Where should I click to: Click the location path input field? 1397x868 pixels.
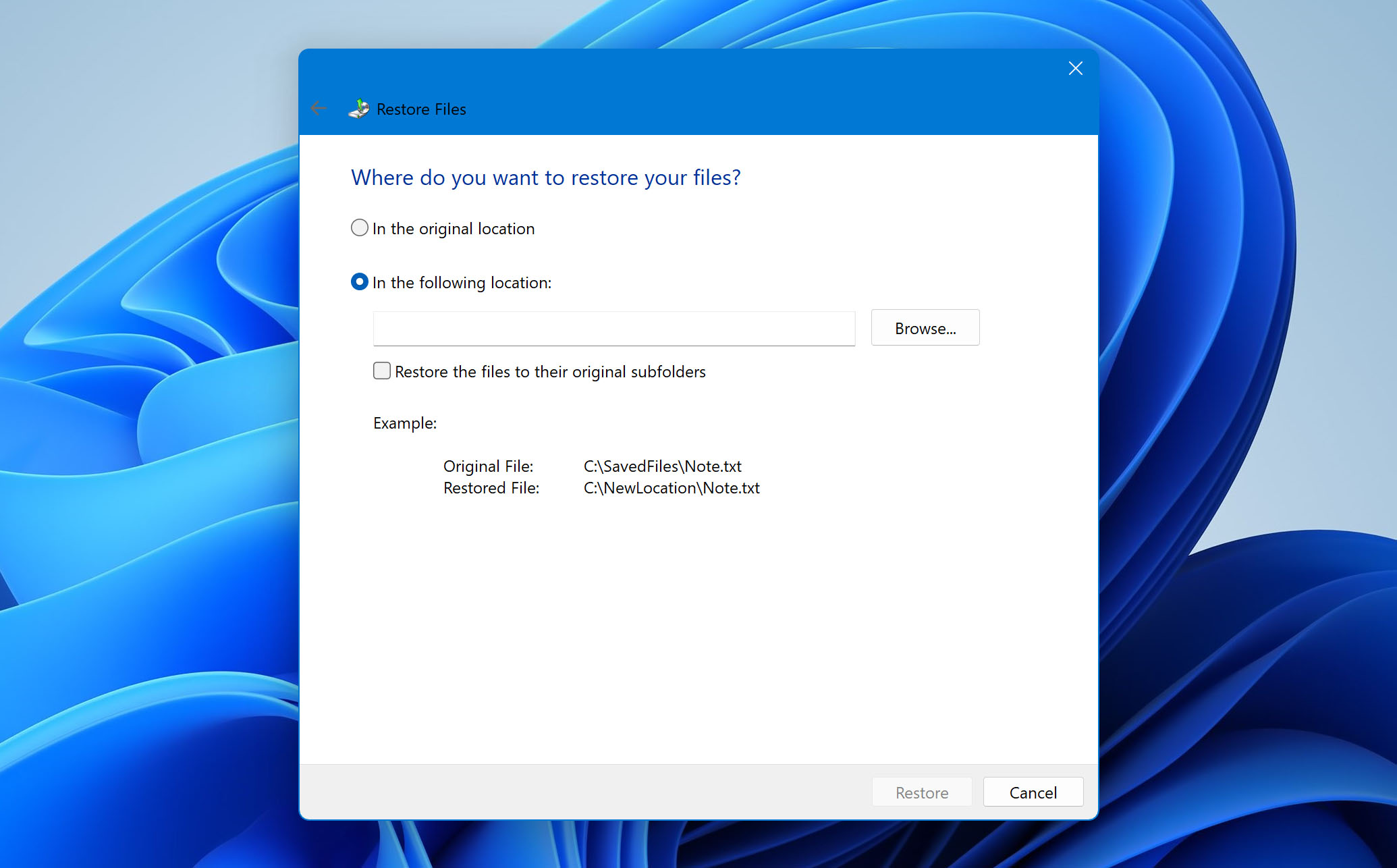(x=615, y=328)
